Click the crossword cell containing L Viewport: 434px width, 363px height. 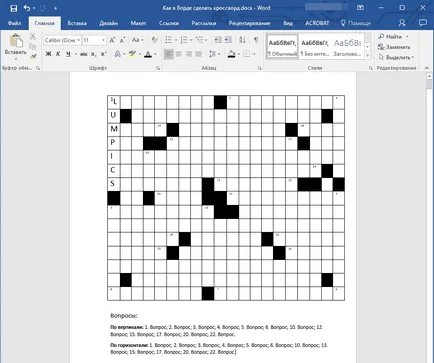point(113,101)
